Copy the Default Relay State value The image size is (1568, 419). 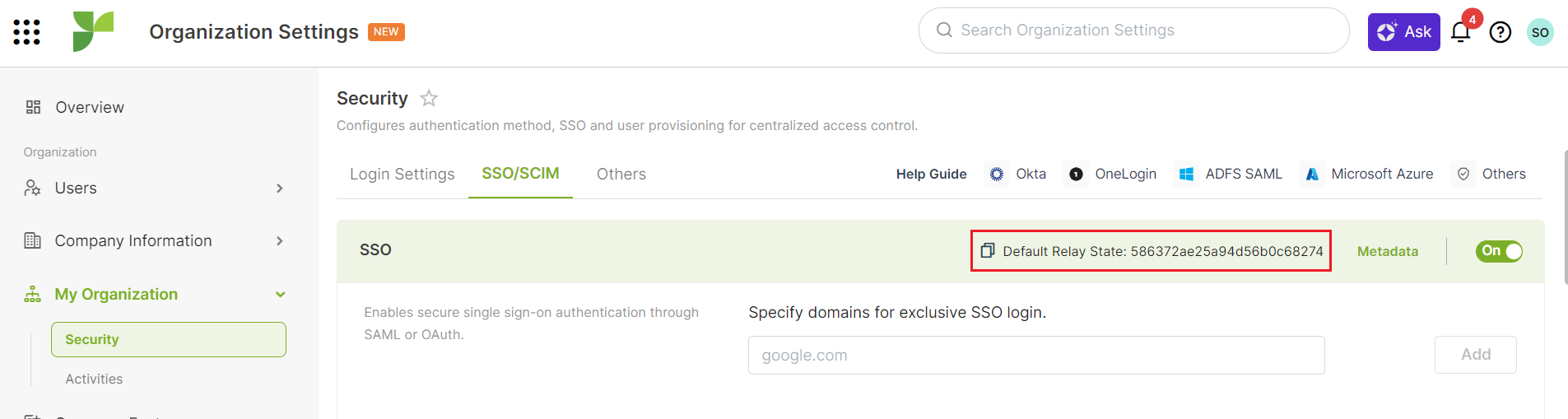(988, 251)
